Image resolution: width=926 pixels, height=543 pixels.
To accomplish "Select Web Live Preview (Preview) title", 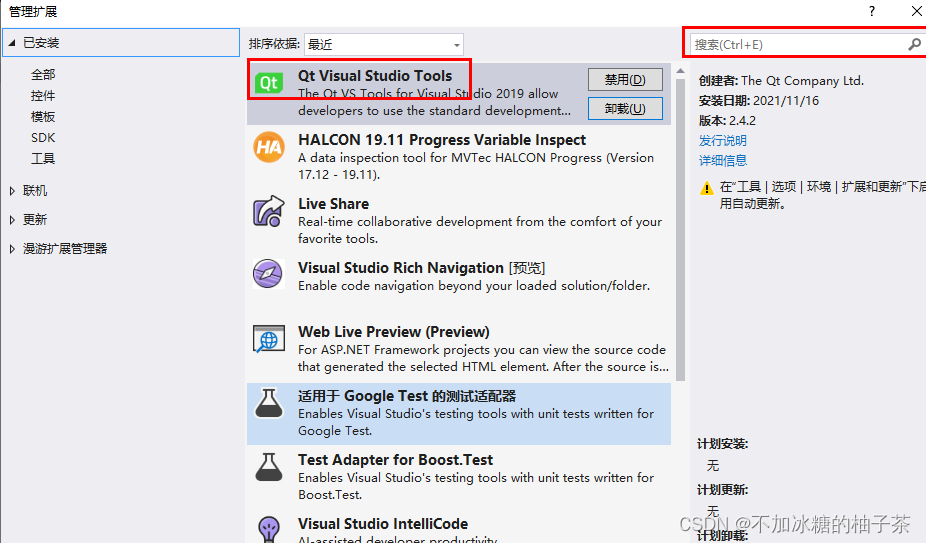I will pos(394,332).
